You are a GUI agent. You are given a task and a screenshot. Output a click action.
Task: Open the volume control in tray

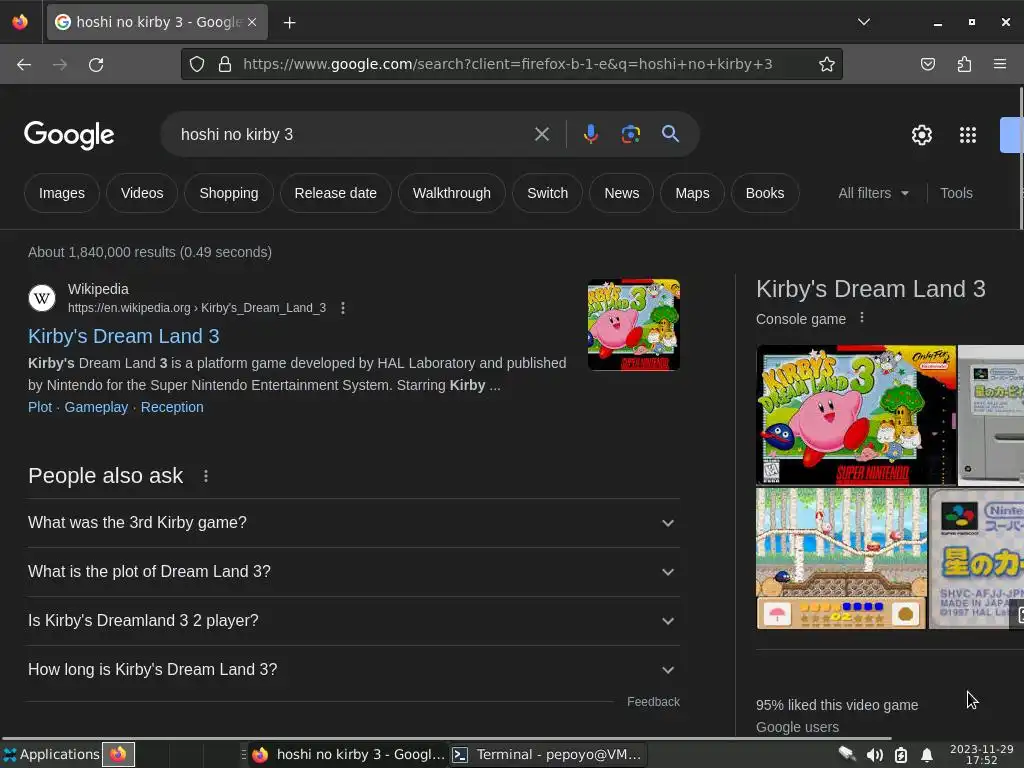point(874,756)
